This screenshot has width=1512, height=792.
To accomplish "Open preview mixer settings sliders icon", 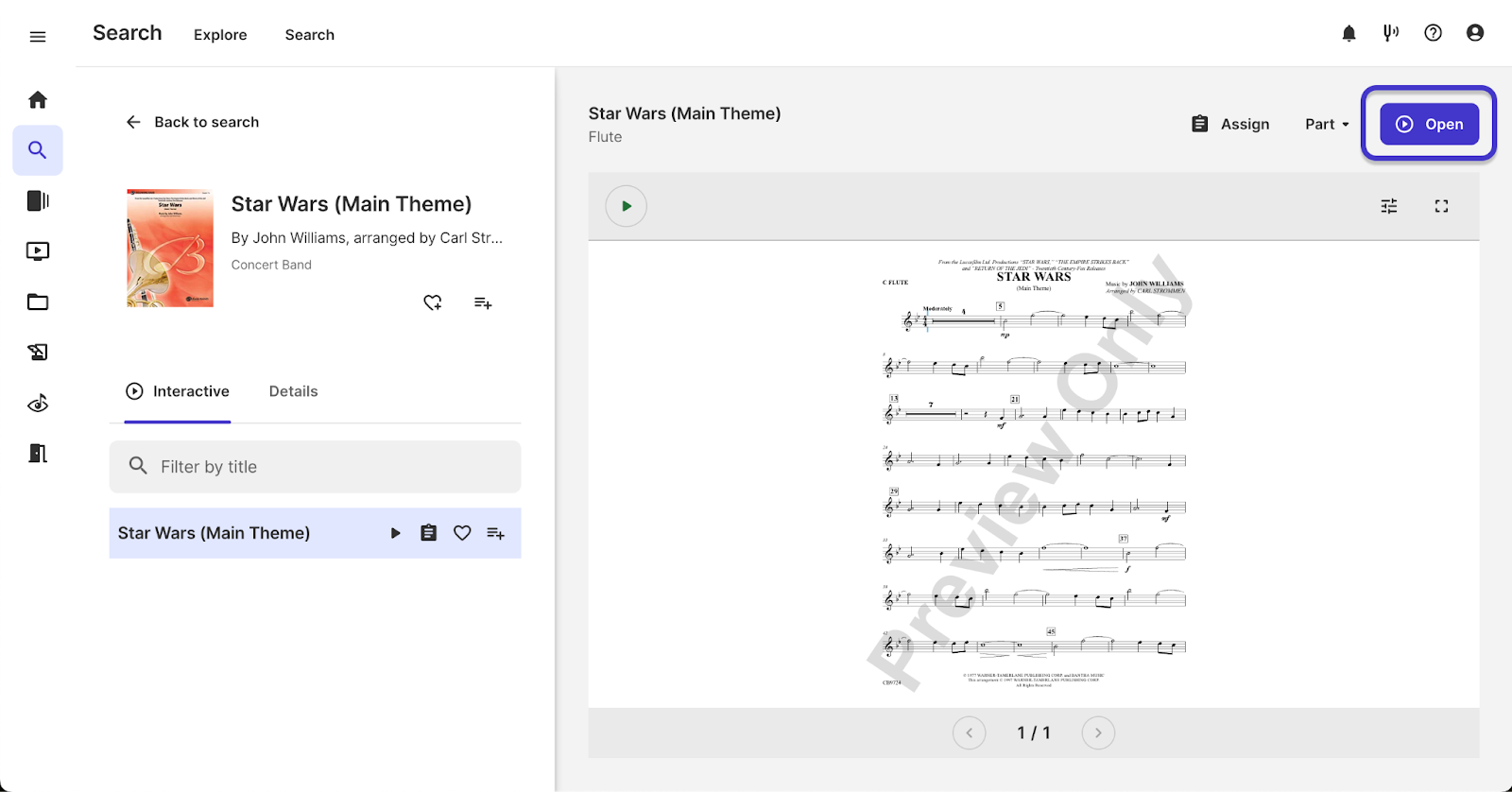I will 1389,206.
